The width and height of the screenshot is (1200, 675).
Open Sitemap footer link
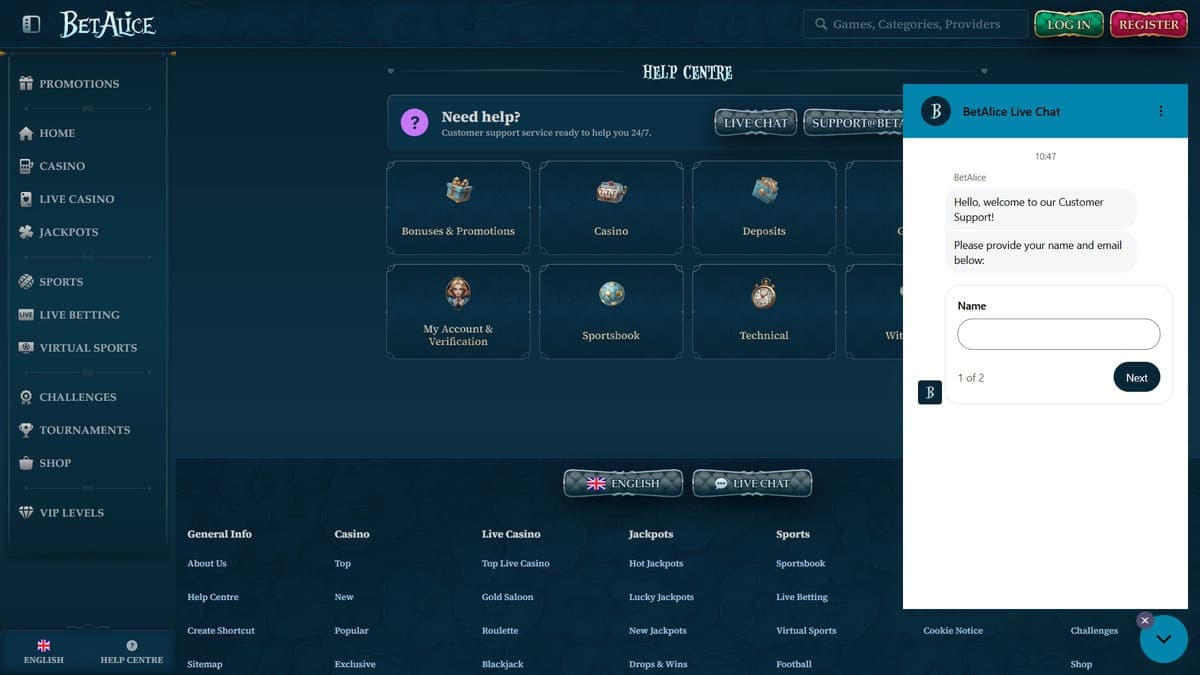(x=205, y=664)
